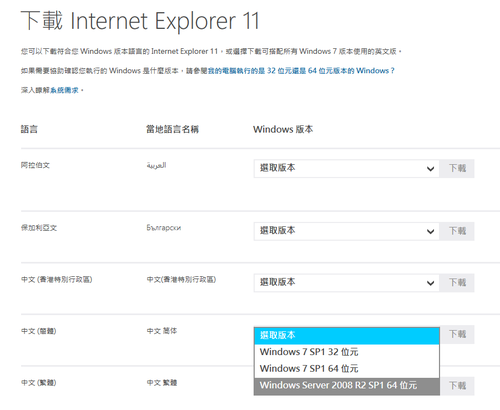Image resolution: width=500 pixels, height=410 pixels.
Task: Click the dropdown arrow in the Bulgarian row
Action: coord(430,232)
